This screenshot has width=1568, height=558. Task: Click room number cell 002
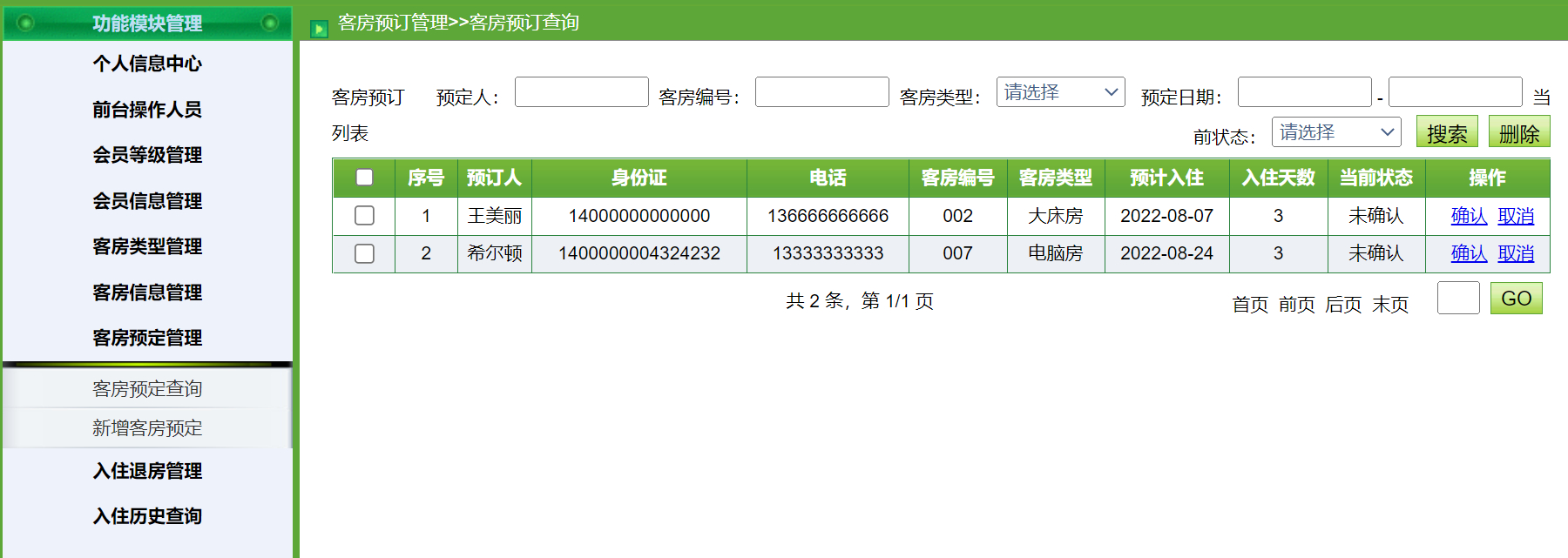tap(957, 216)
